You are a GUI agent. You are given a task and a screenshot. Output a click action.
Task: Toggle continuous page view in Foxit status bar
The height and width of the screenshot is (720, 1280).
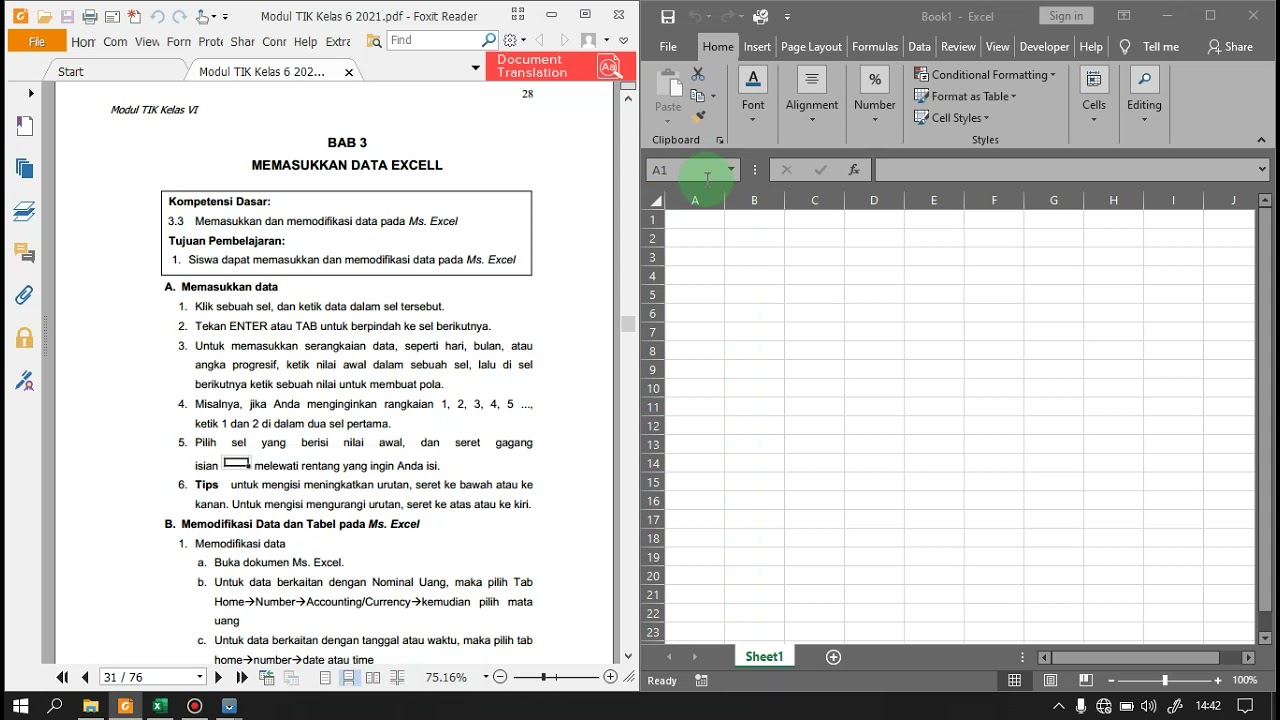click(348, 677)
